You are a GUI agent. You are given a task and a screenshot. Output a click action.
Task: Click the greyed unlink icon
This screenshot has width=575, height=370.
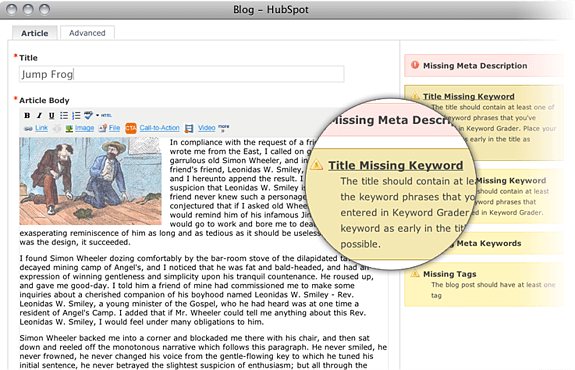[x=57, y=128]
